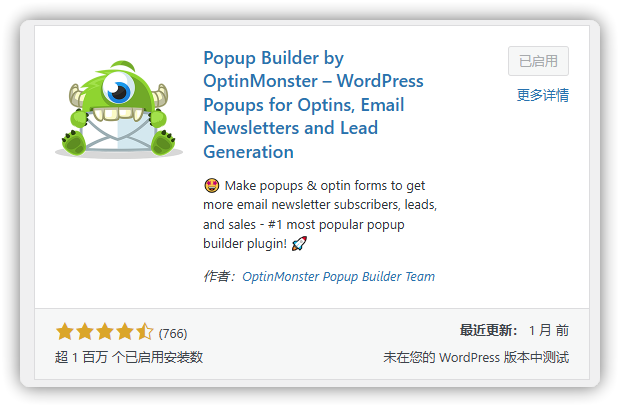Click the 超 1 百万 active installs text
620x407 pixels.
(129, 357)
